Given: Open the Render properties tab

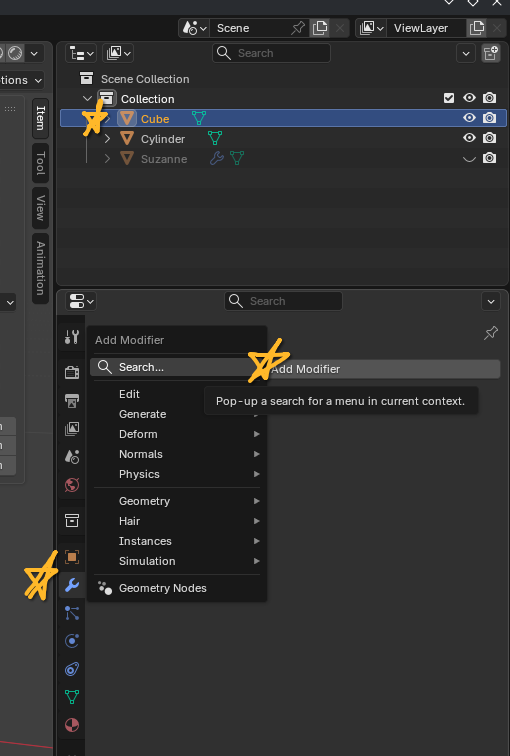Looking at the screenshot, I should coord(72,372).
